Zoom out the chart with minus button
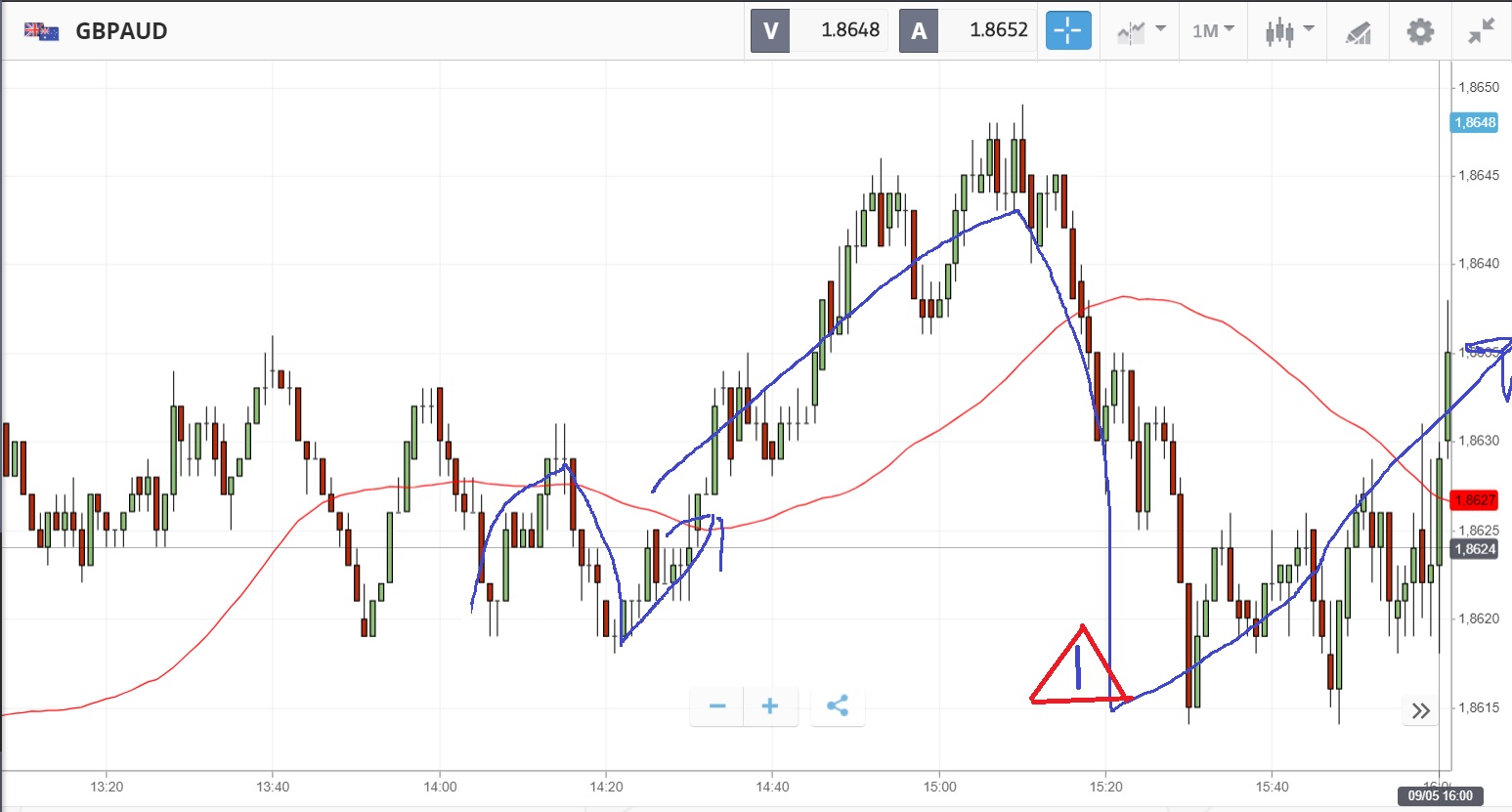Viewport: 1512px width, 812px height. (717, 706)
